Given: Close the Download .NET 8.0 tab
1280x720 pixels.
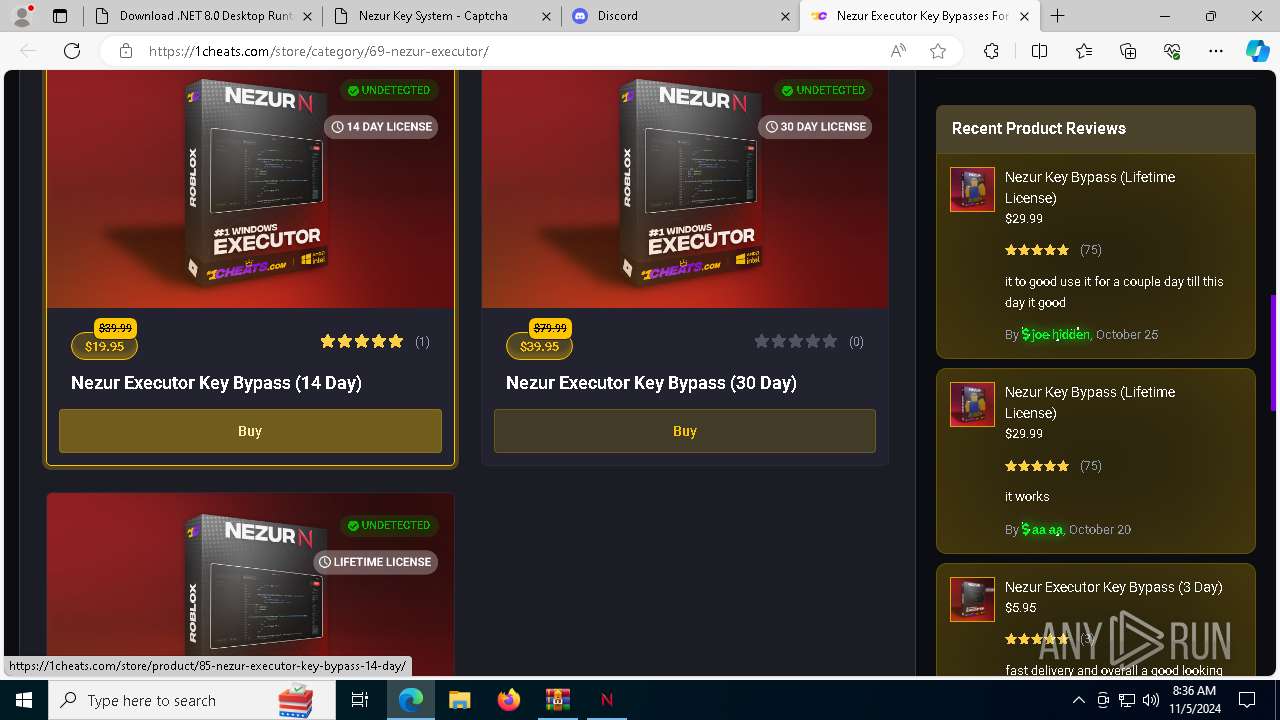Looking at the screenshot, I should (307, 16).
